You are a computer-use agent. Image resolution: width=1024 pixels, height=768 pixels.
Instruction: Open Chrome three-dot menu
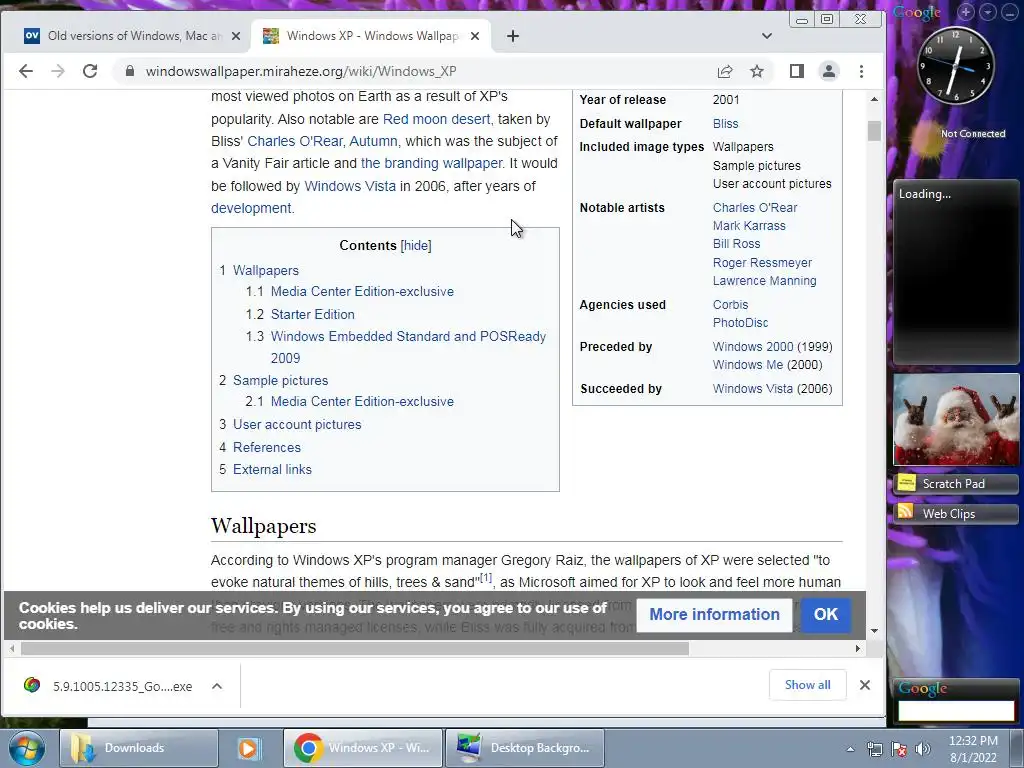tap(861, 71)
